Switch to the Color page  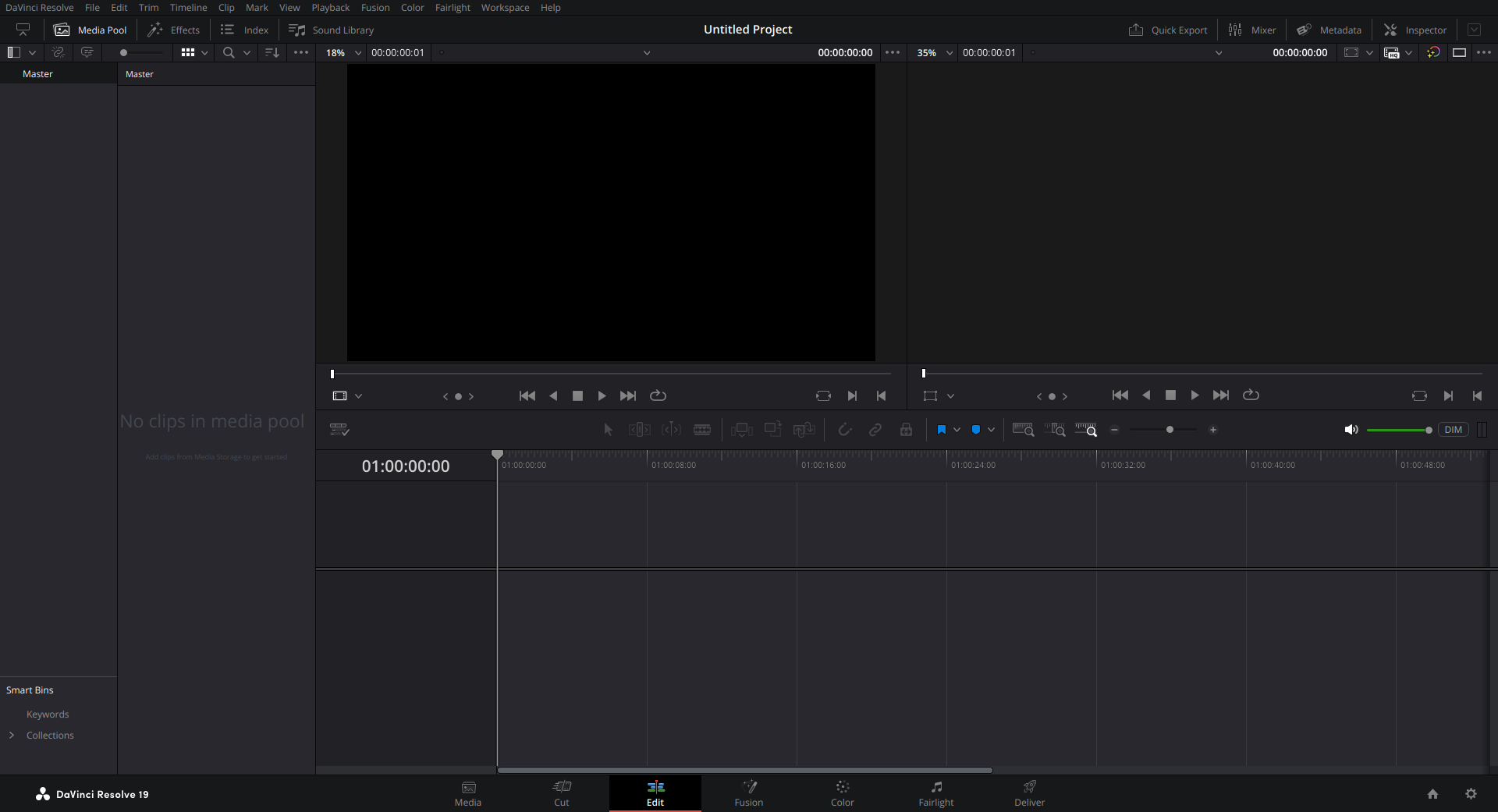click(x=842, y=793)
